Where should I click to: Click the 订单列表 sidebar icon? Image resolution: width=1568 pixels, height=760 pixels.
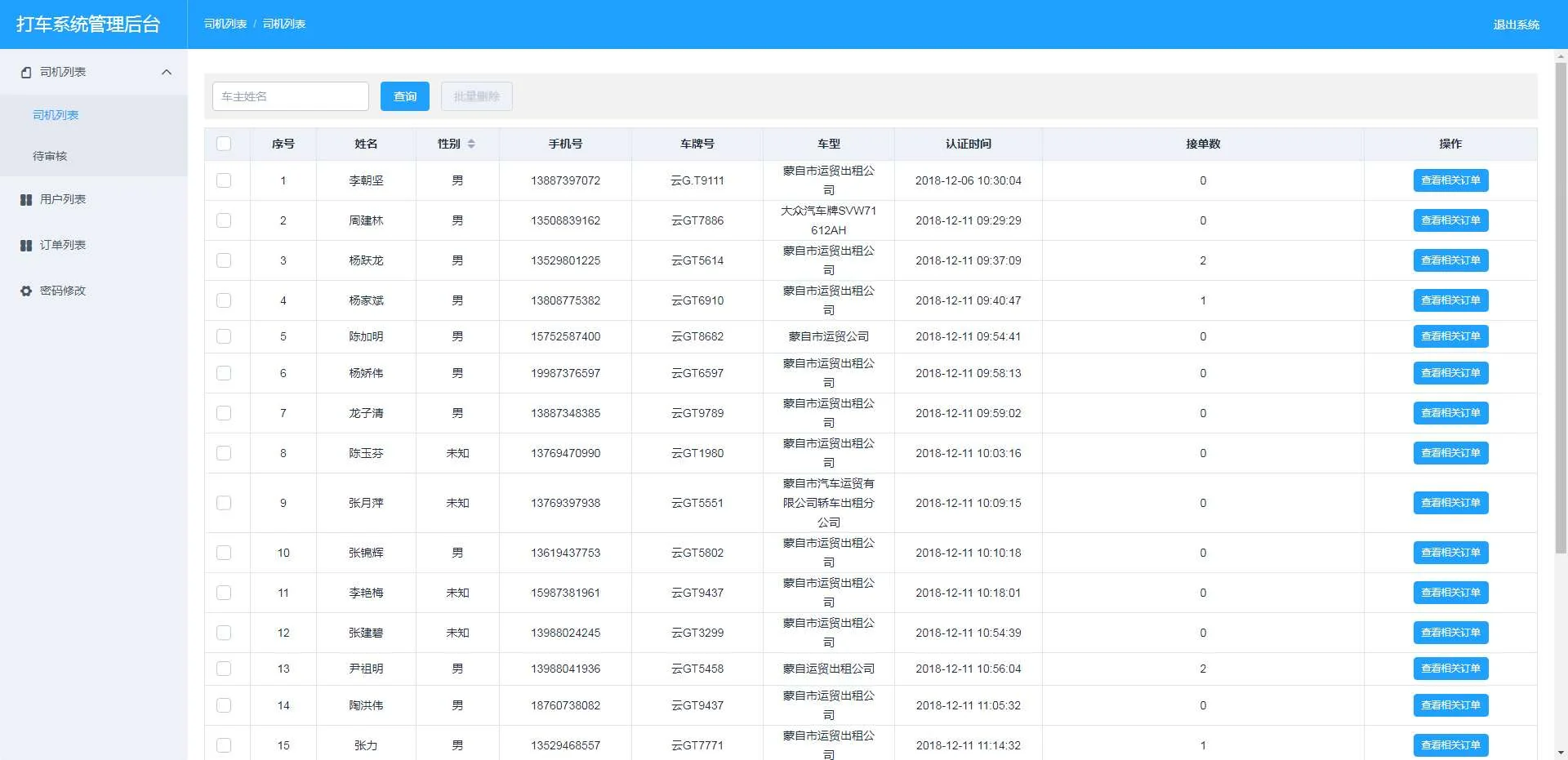(x=26, y=246)
